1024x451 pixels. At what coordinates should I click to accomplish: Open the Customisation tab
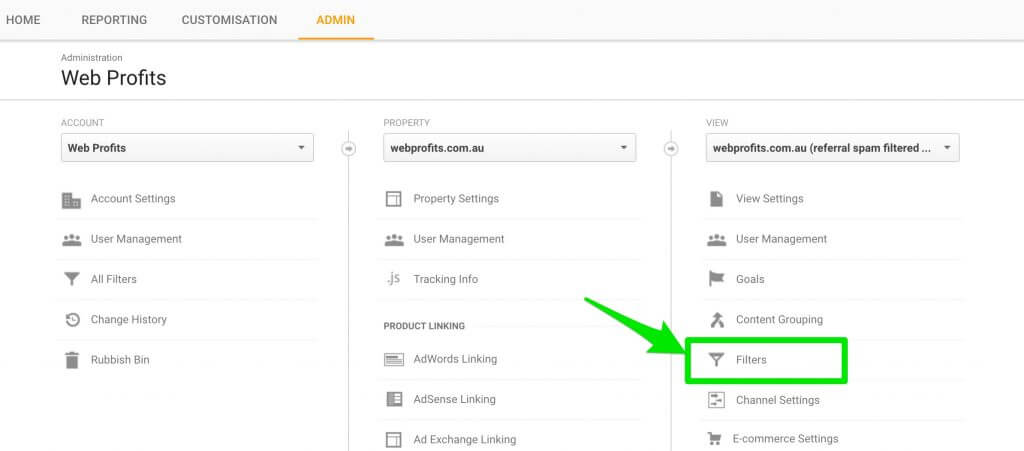tap(229, 20)
